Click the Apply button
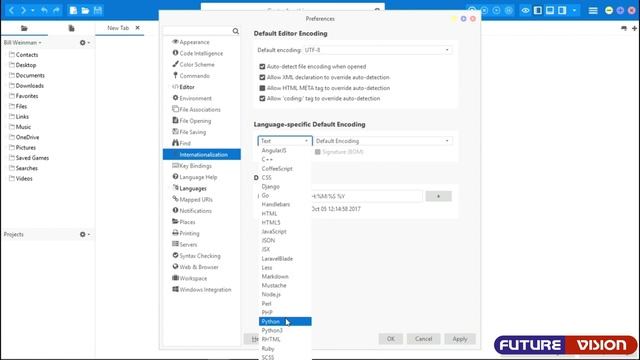Image resolution: width=640 pixels, height=360 pixels. coord(460,339)
